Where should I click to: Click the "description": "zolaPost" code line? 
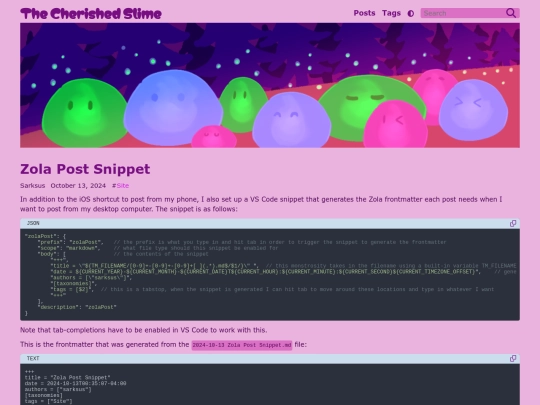tap(77, 307)
